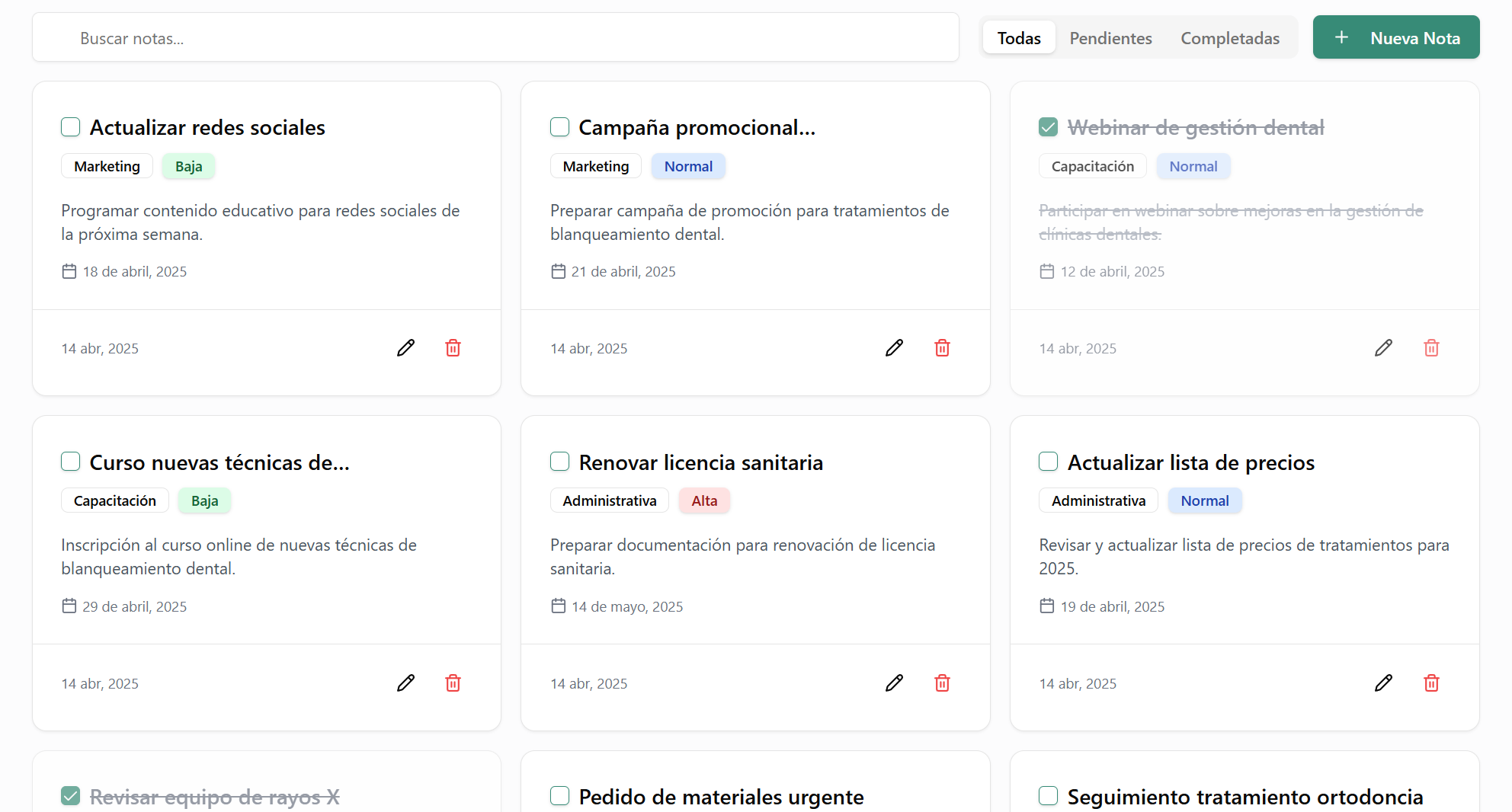
Task: Click Capacitación tag on Webinar note
Action: [x=1093, y=166]
